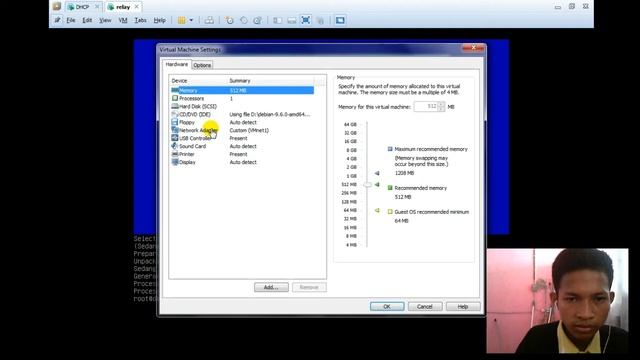Viewport: 640px width, 360px height.
Task: Click the yellow guest OS minimum marker
Action: (x=377, y=211)
